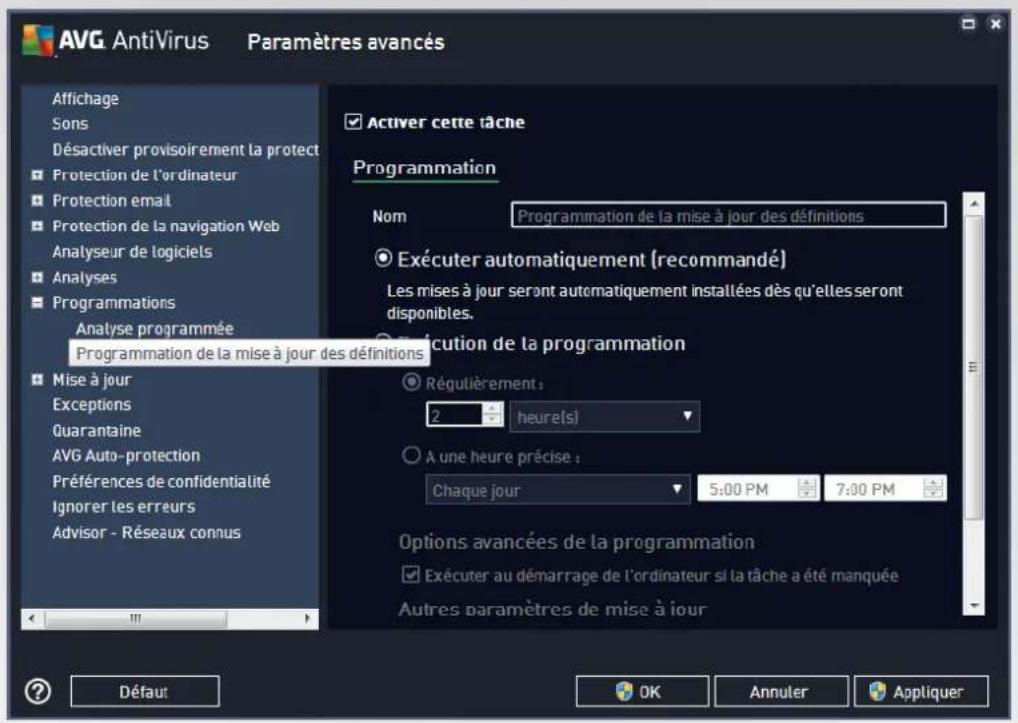Select the 'Régulièrement' radio option
Image resolution: width=1018 pixels, height=723 pixels.
pyautogui.click(x=411, y=382)
